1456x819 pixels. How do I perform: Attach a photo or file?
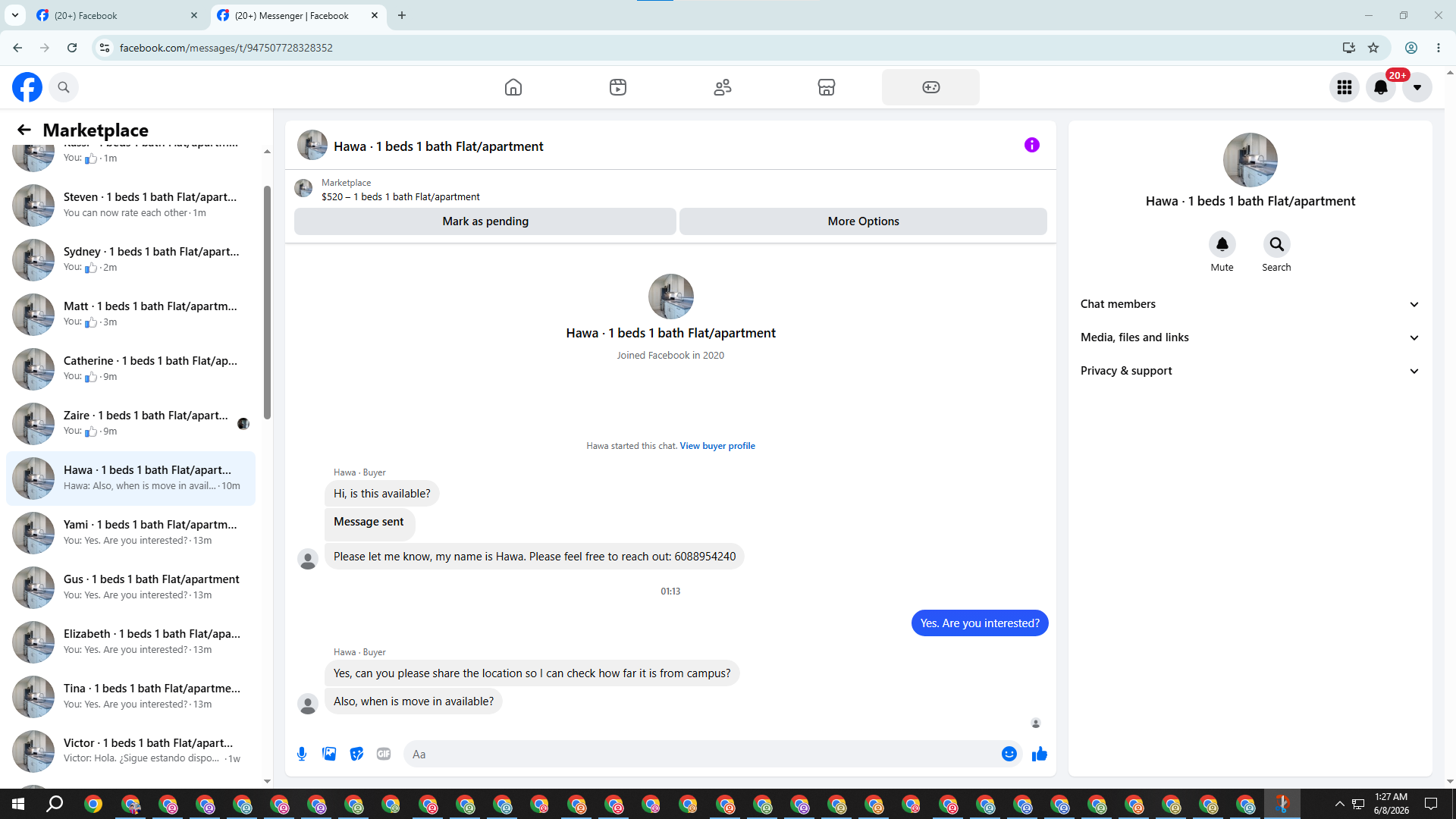(329, 754)
